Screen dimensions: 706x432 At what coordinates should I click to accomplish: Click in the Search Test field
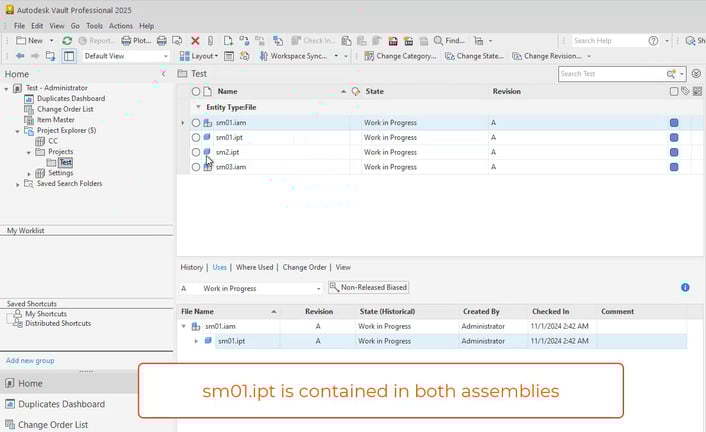pyautogui.click(x=611, y=74)
